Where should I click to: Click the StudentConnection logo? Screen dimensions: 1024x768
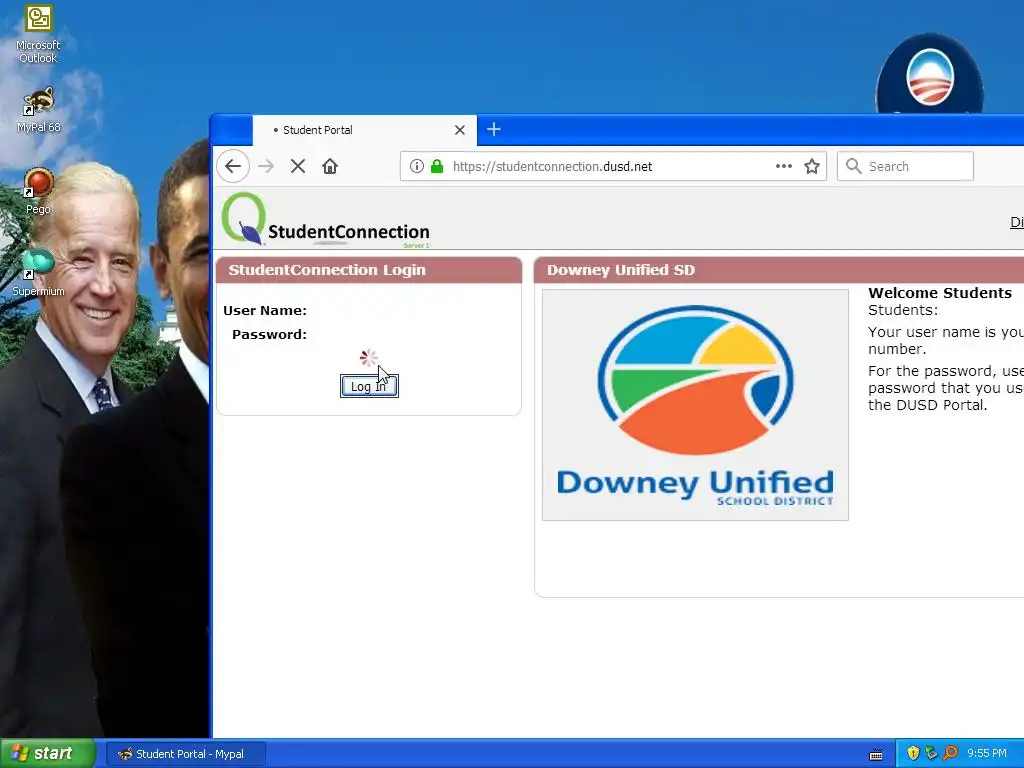325,219
